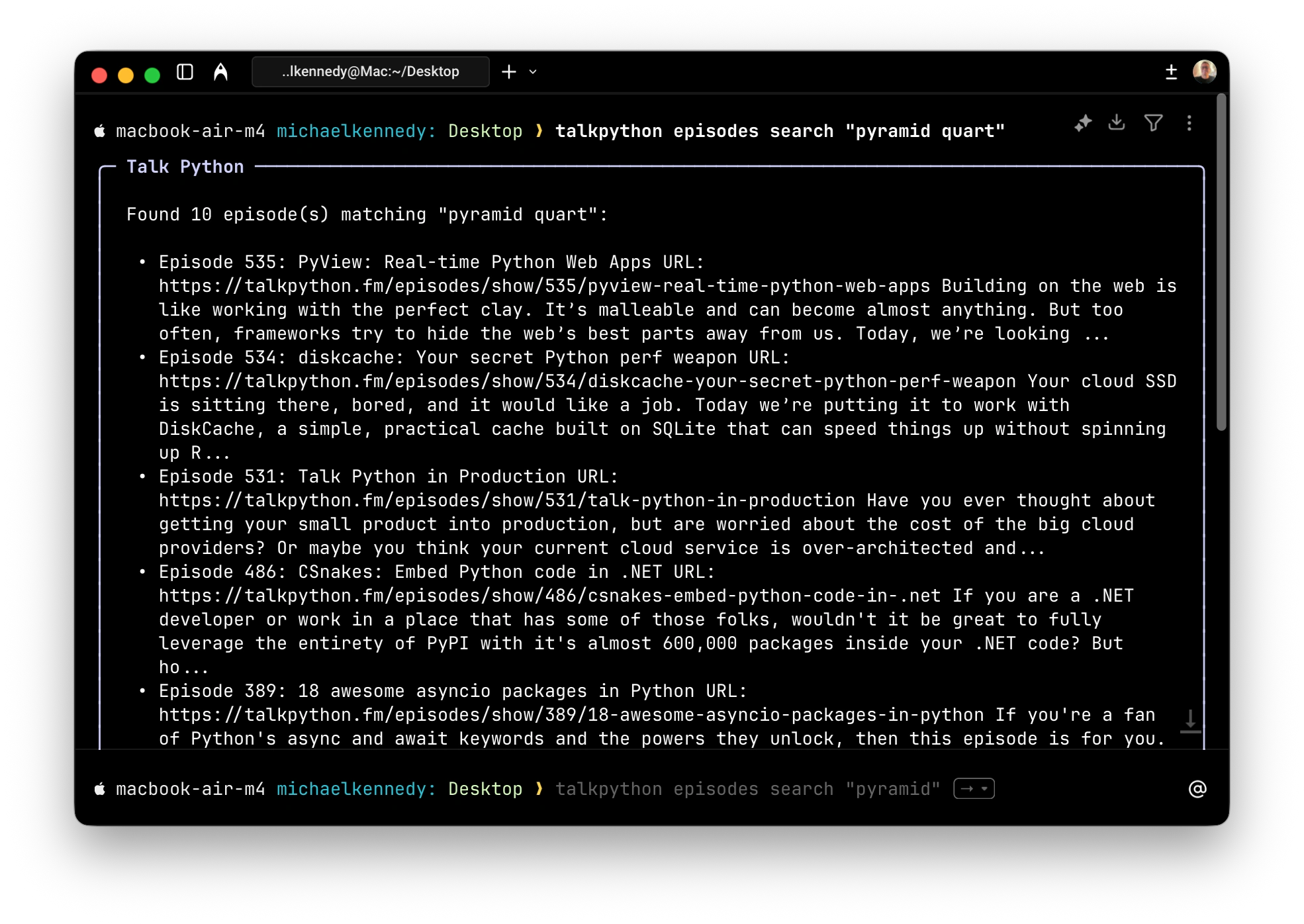Click the Apple logo in bottom prompt
1304x924 pixels.
pyautogui.click(x=100, y=789)
